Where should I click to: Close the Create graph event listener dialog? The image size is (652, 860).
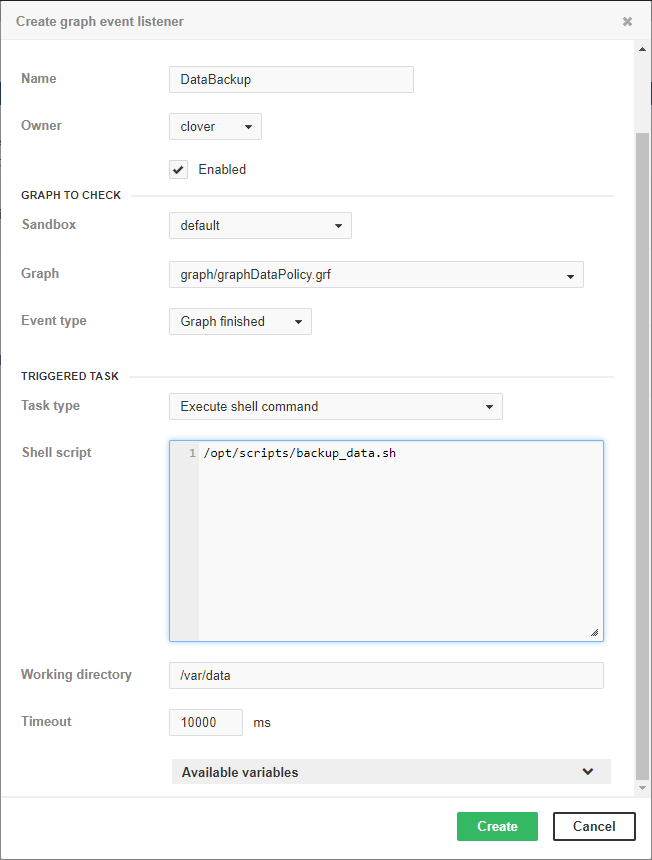click(627, 21)
